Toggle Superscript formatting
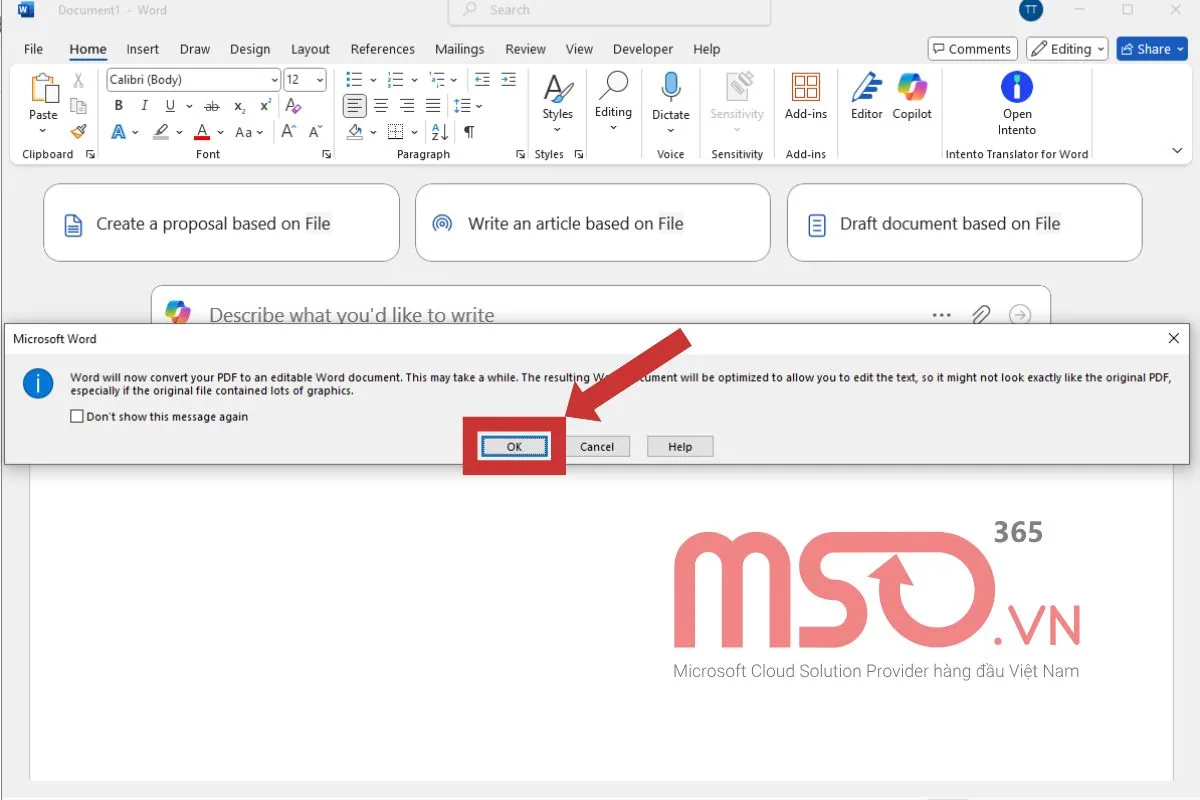The width and height of the screenshot is (1200, 800). 265,106
